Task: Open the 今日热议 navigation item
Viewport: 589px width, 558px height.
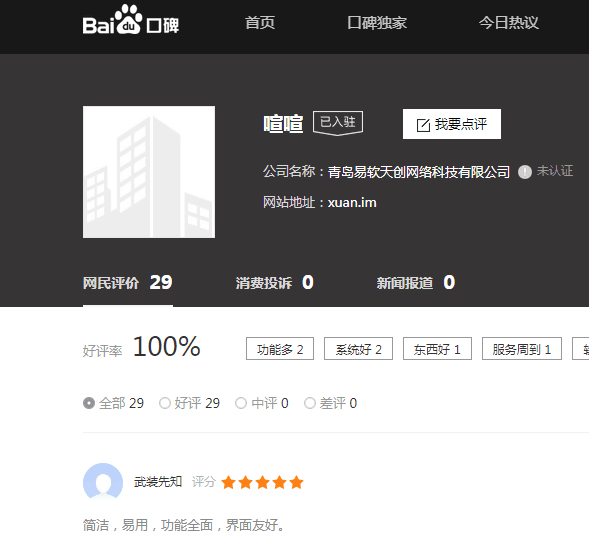Action: click(509, 23)
